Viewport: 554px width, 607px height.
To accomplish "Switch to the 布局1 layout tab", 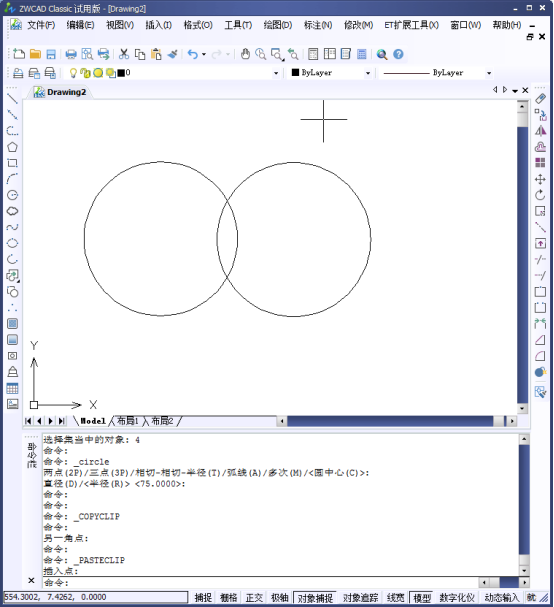I will tap(127, 421).
